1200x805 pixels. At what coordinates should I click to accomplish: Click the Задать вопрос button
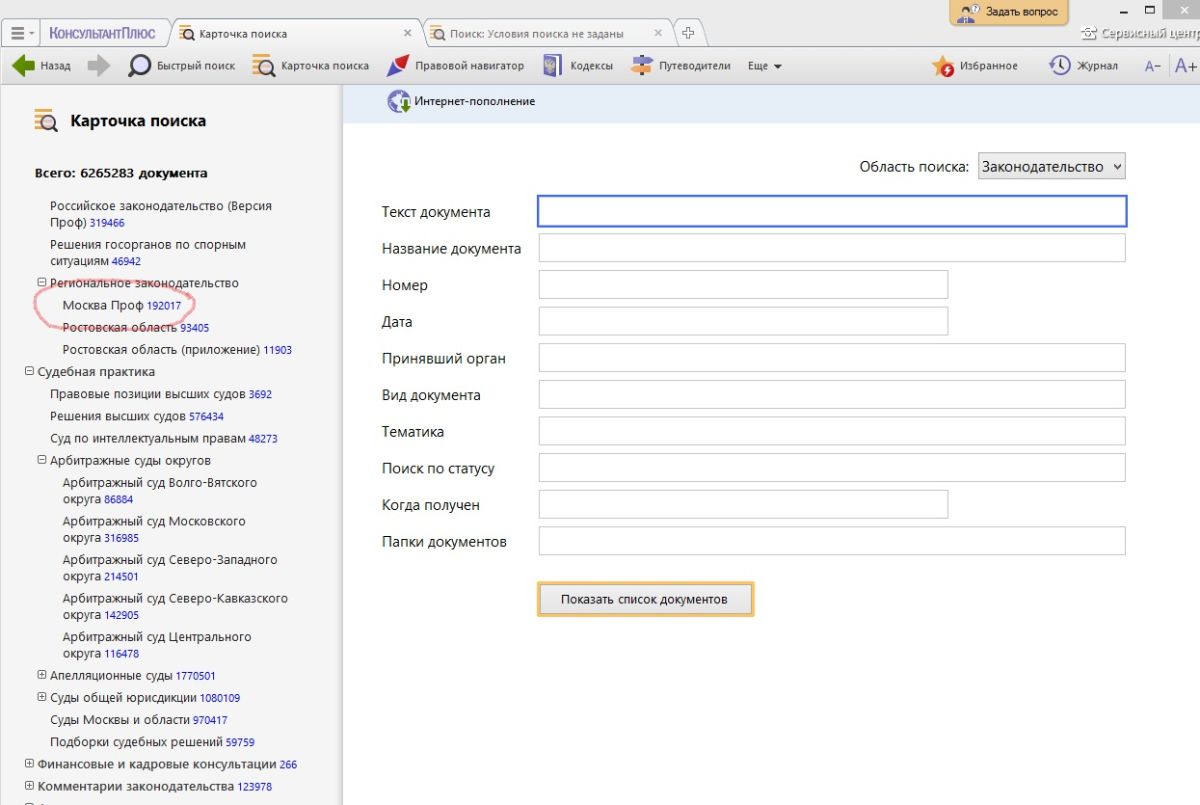click(x=1009, y=13)
